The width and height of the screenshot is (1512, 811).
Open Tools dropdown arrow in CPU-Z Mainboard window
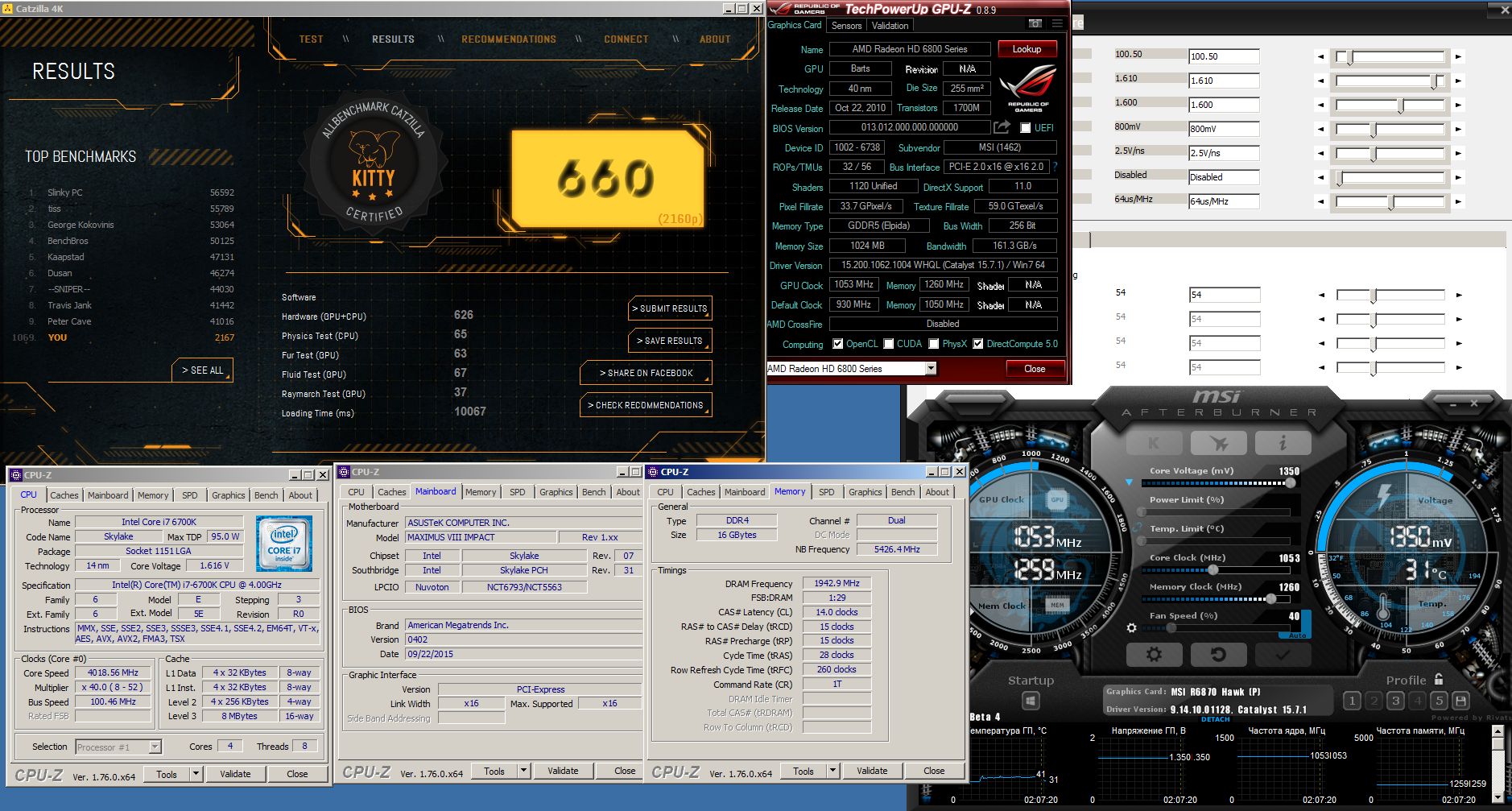coord(523,771)
